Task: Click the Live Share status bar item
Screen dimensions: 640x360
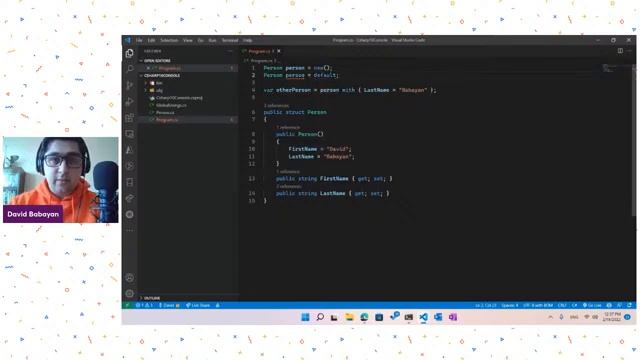Action: point(198,305)
